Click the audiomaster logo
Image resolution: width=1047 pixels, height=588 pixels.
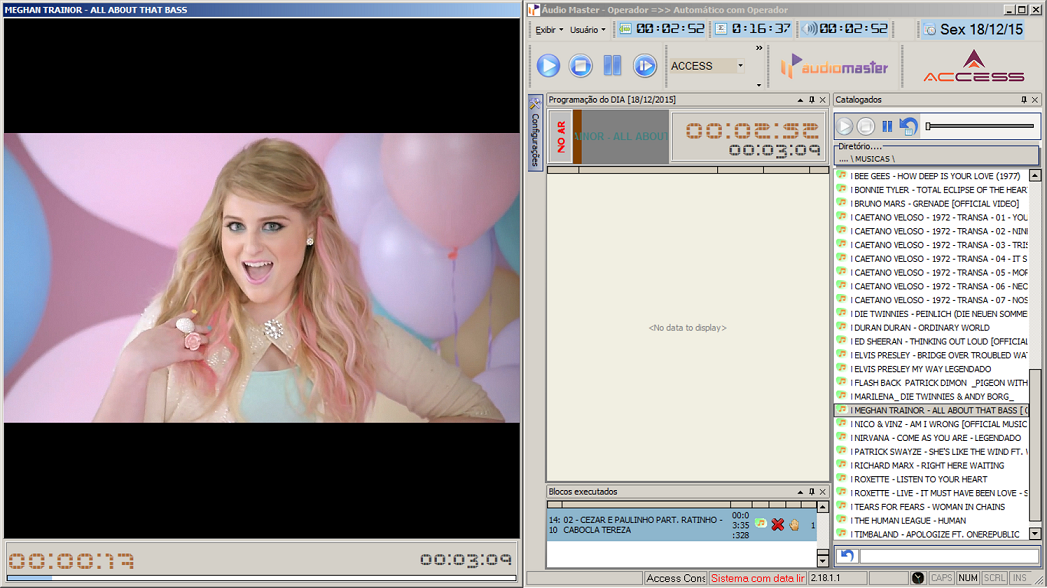point(835,67)
